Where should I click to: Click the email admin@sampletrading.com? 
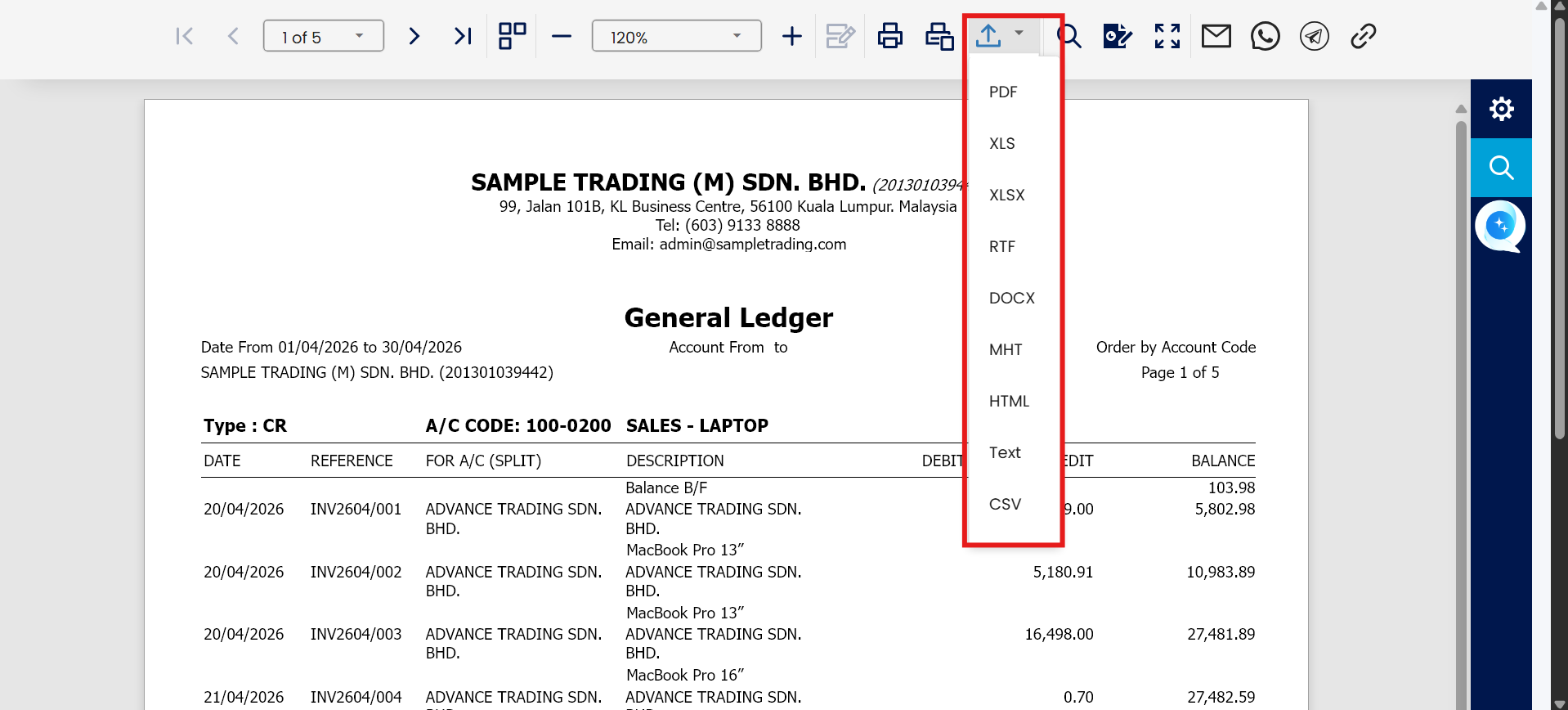click(x=753, y=244)
